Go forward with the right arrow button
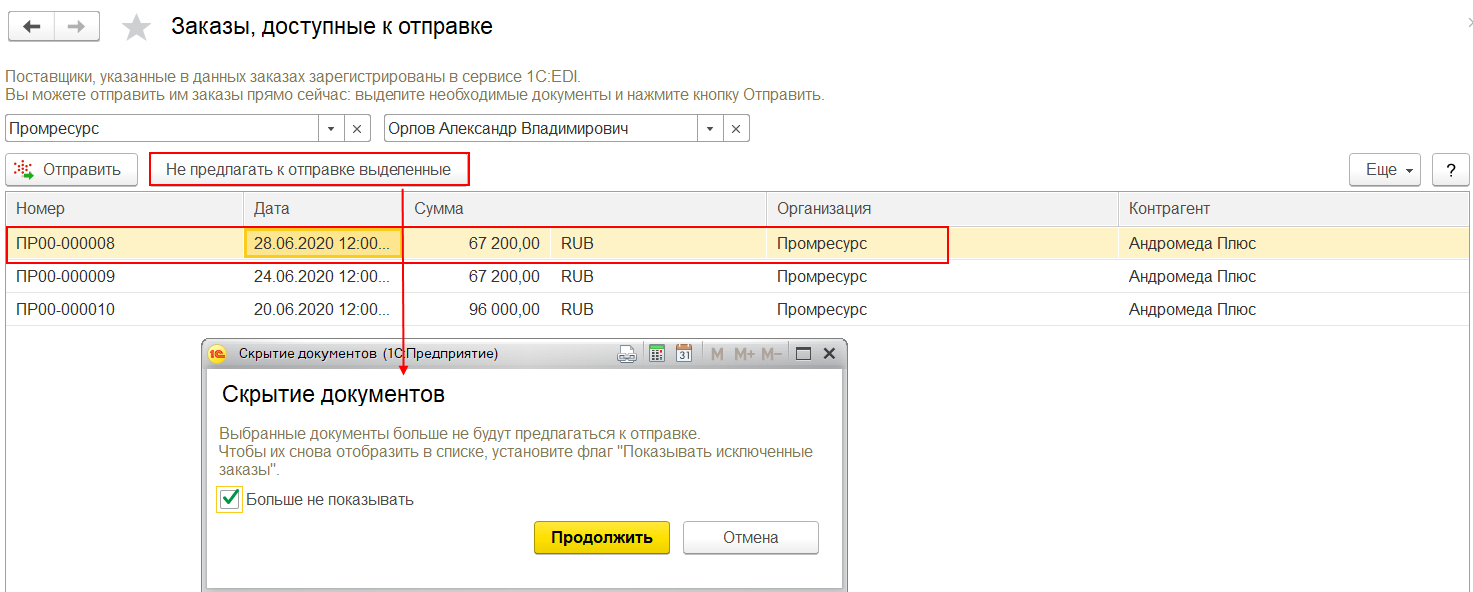 click(77, 26)
